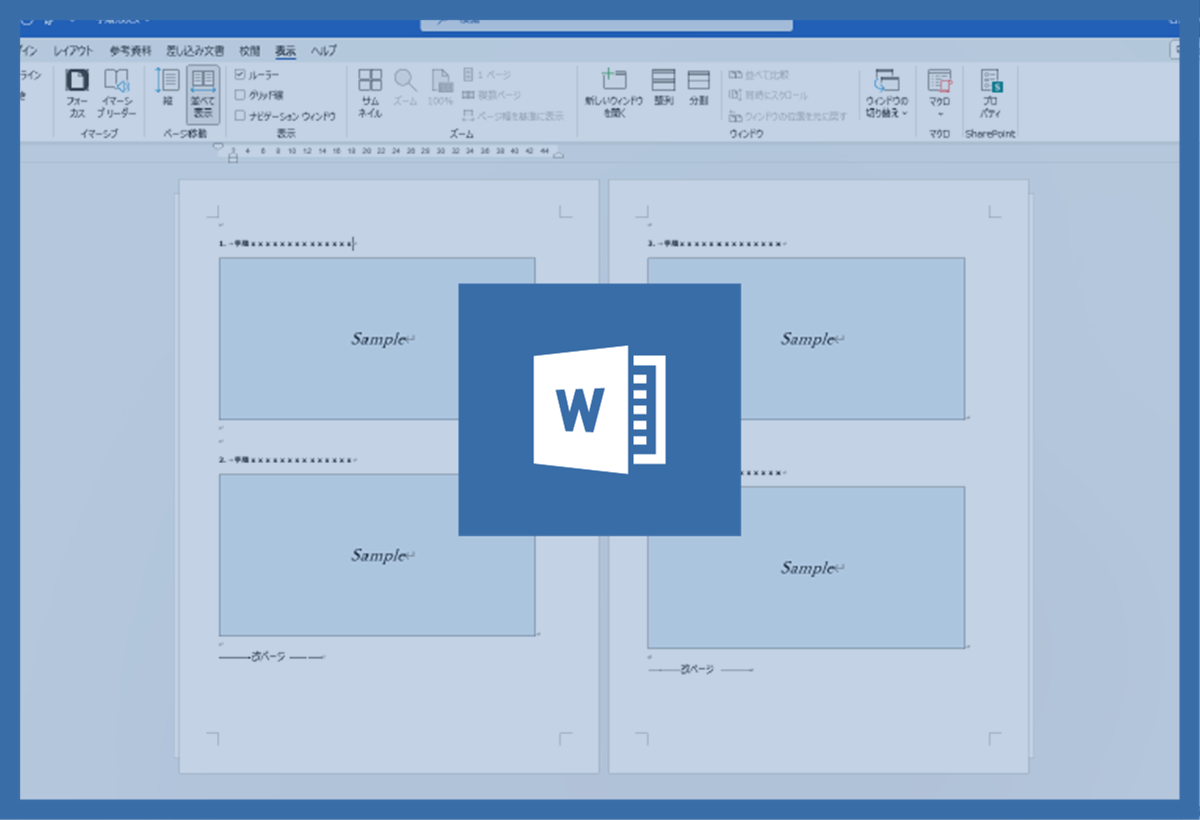Enable ナビゲーション ウィンドウ checkbox
The height and width of the screenshot is (820, 1200).
[x=240, y=116]
